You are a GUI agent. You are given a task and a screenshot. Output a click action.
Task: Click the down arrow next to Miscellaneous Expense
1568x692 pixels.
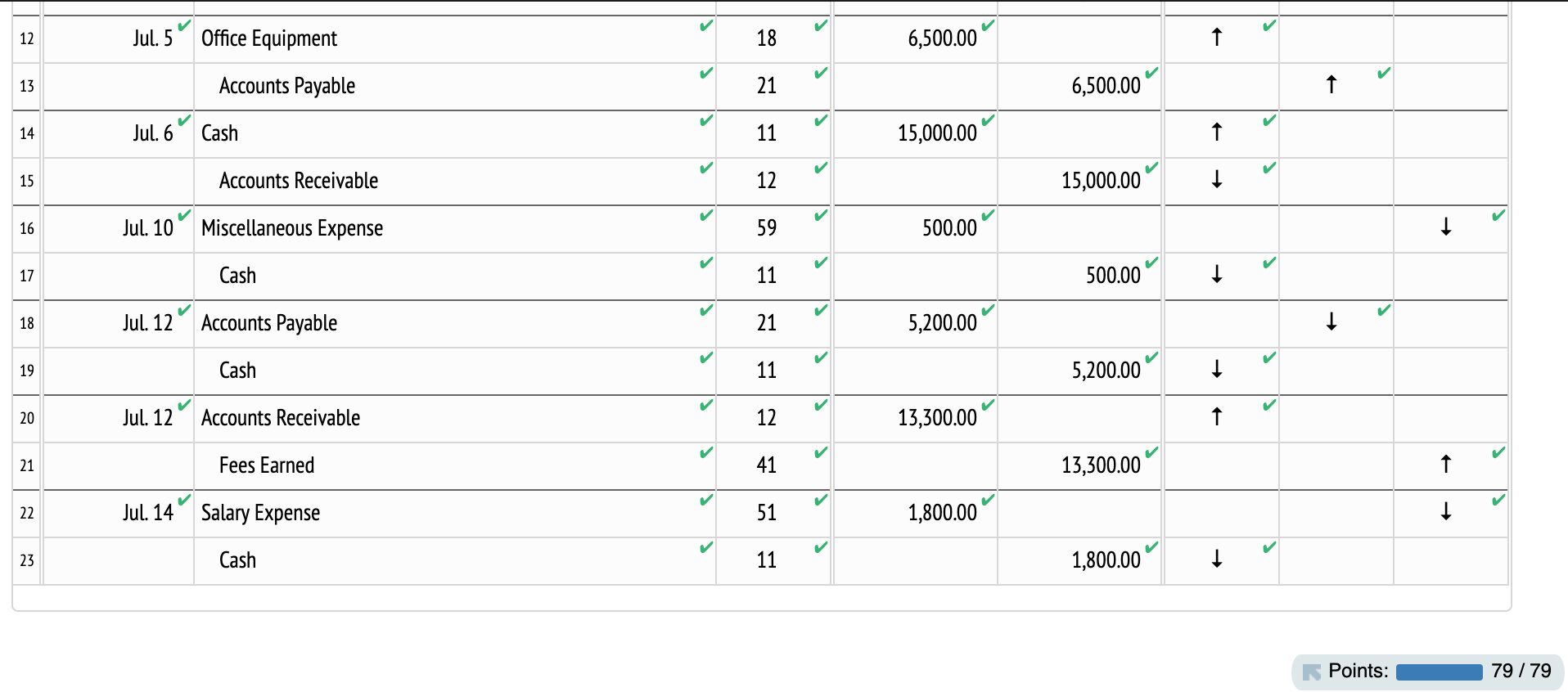click(1447, 228)
